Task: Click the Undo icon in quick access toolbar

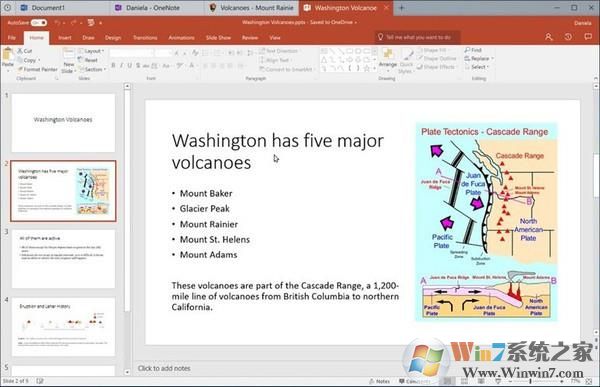Action: 57,23
